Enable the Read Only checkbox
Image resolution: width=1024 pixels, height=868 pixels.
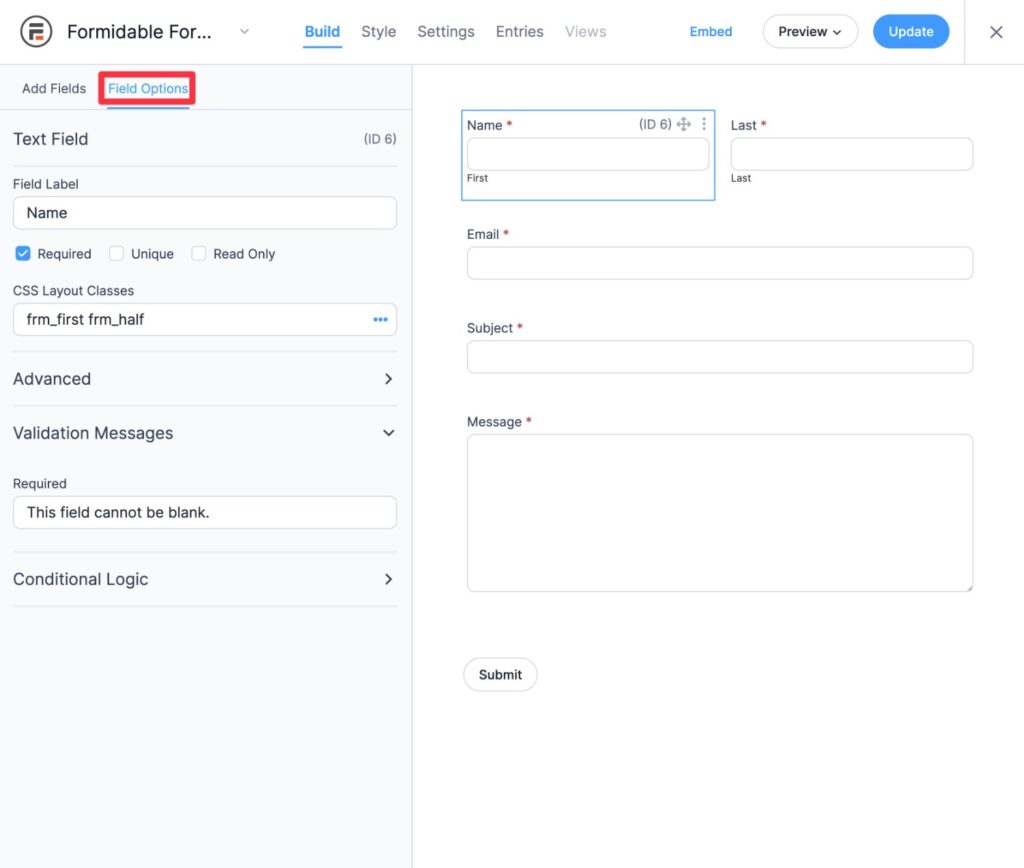[x=199, y=253]
